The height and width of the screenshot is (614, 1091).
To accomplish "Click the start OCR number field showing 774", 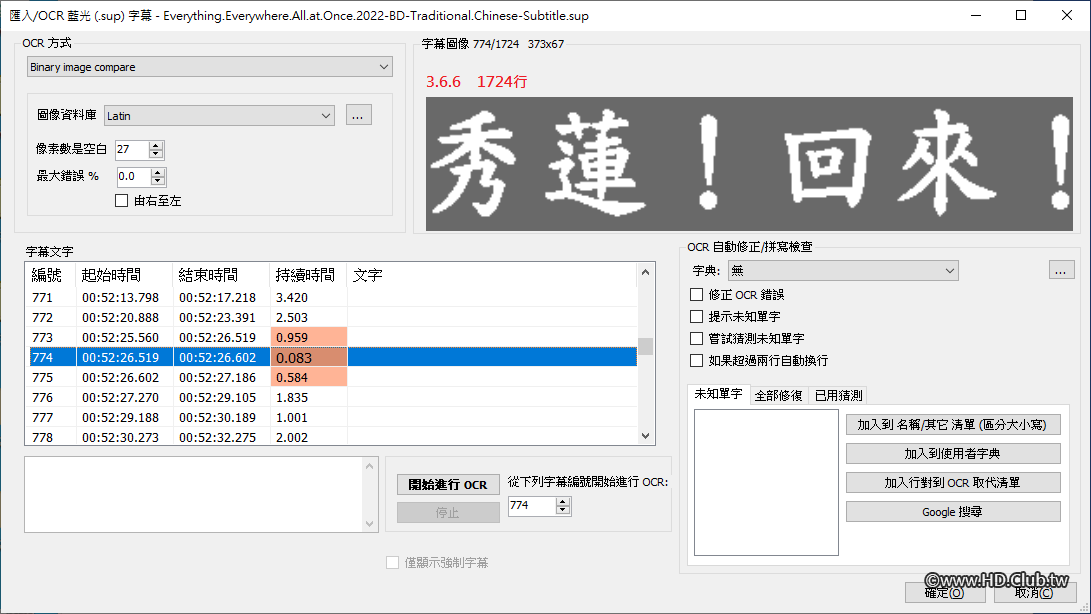I will pos(532,505).
